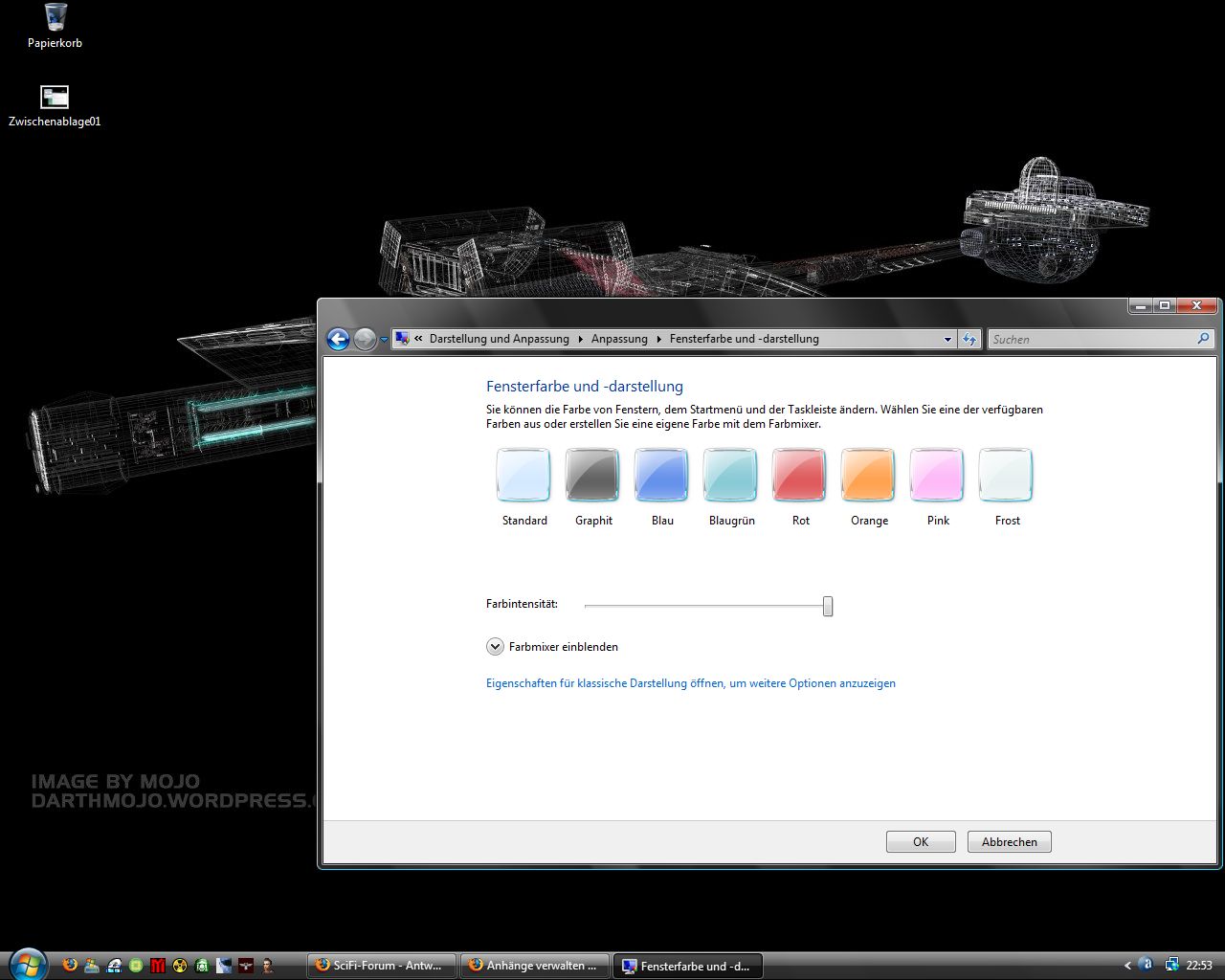The image size is (1225, 980).
Task: Click the blue Back navigation arrow
Action: pos(338,339)
